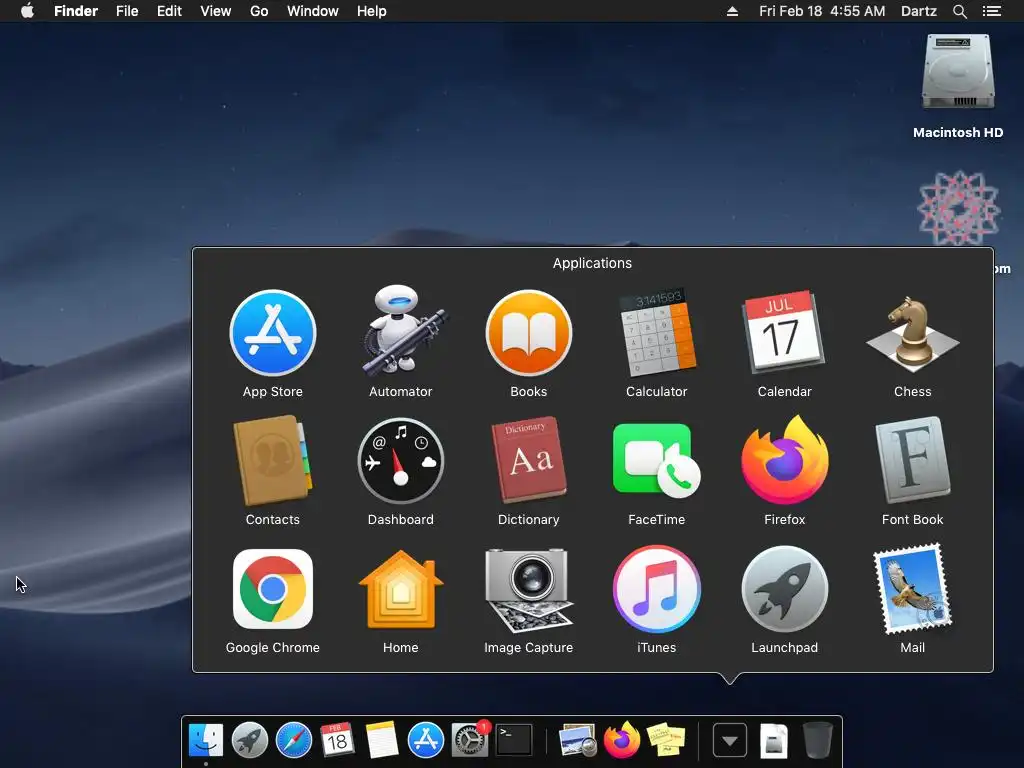
Task: Open Stickies from the Dock
Action: (x=665, y=741)
